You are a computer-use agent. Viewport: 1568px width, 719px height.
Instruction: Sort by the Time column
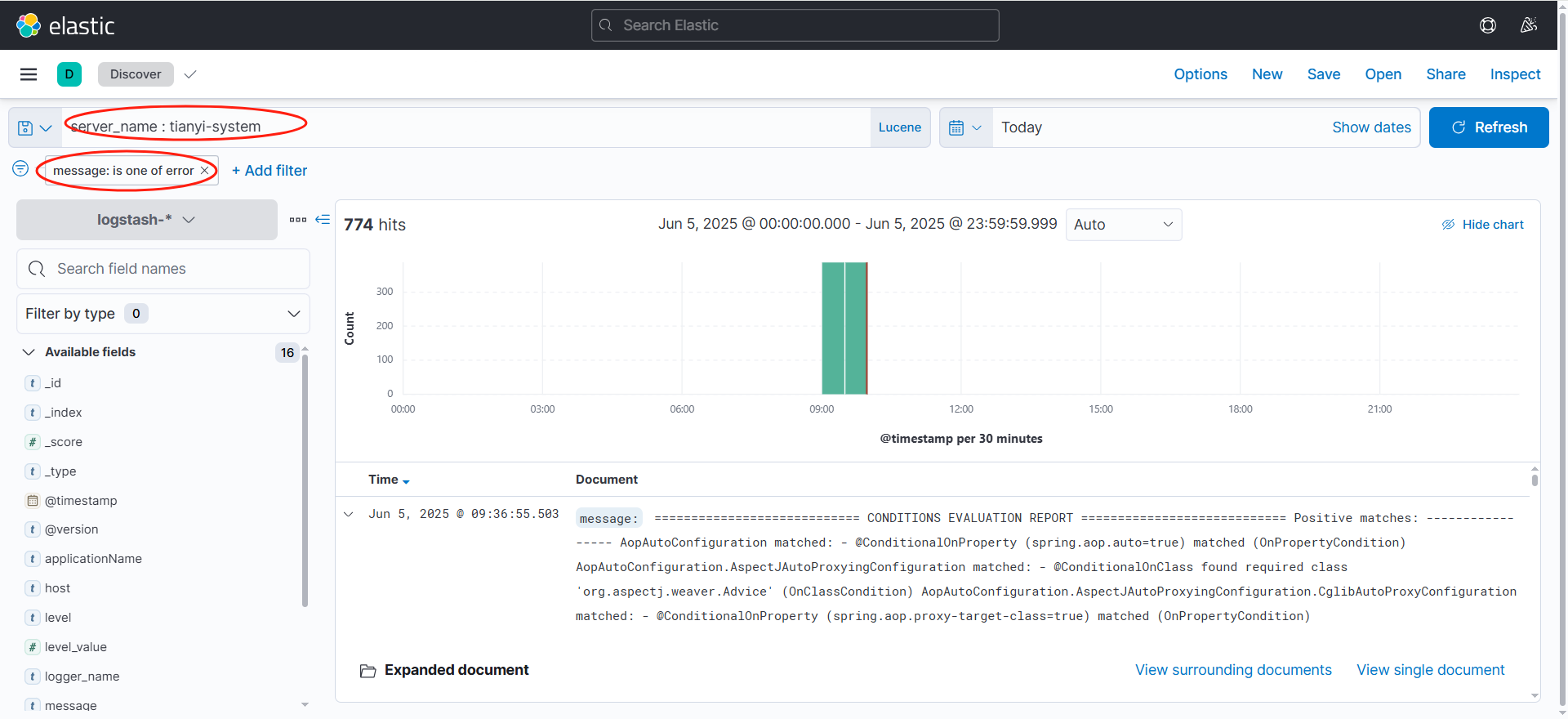[389, 480]
